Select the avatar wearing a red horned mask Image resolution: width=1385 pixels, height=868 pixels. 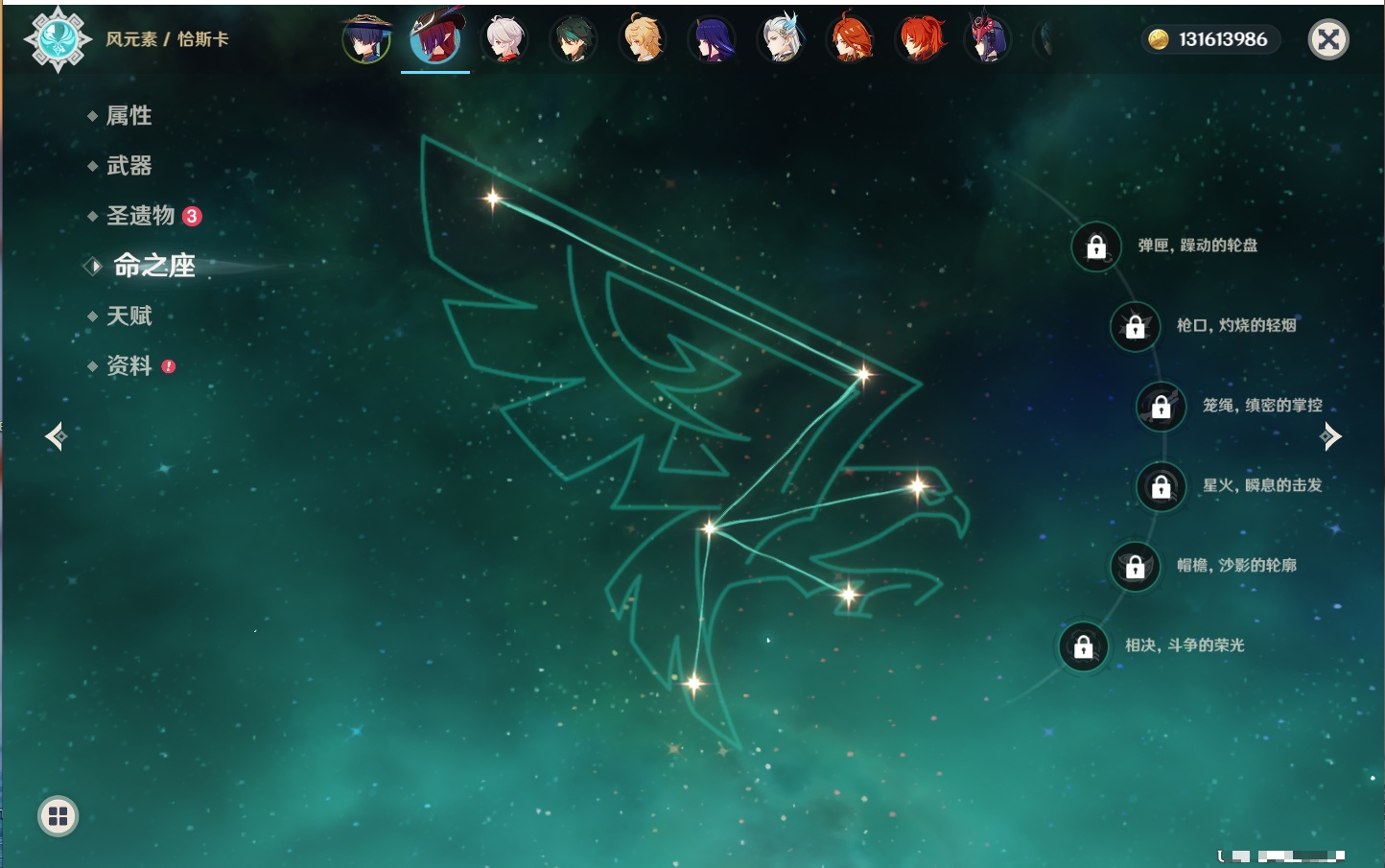[988, 39]
